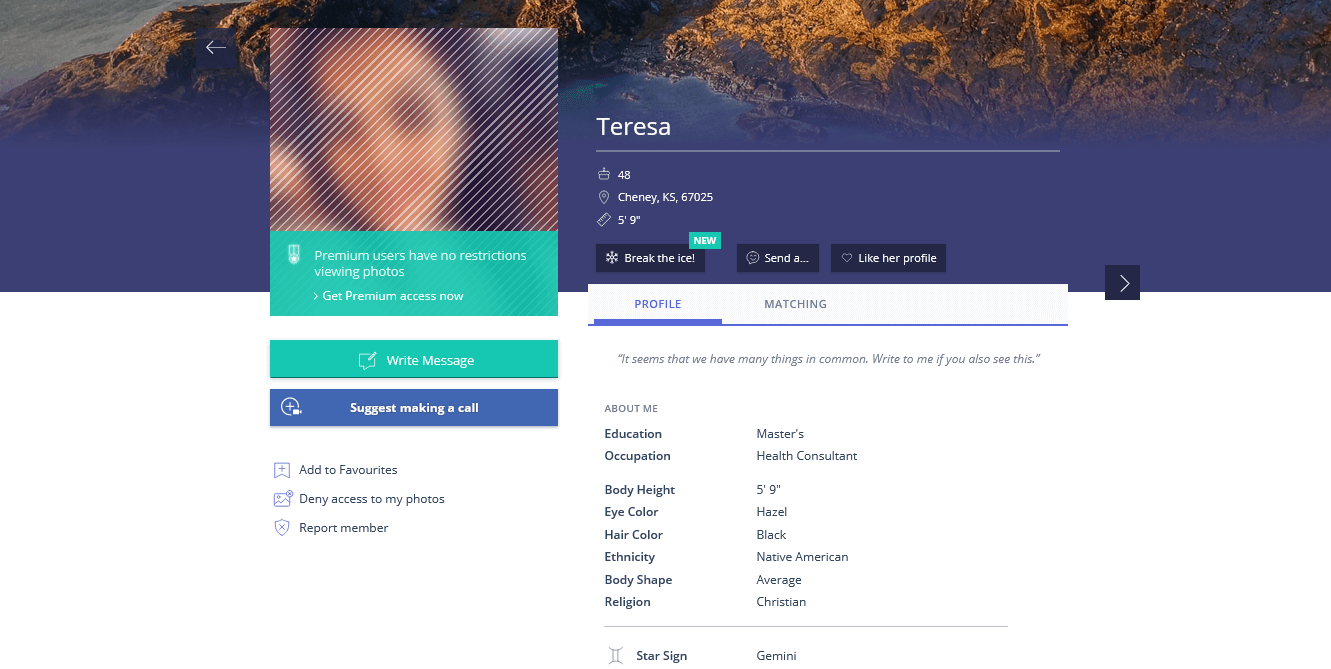This screenshot has height=669, width=1331.
Task: Click the snowflake Break the ice icon
Action: (x=612, y=258)
